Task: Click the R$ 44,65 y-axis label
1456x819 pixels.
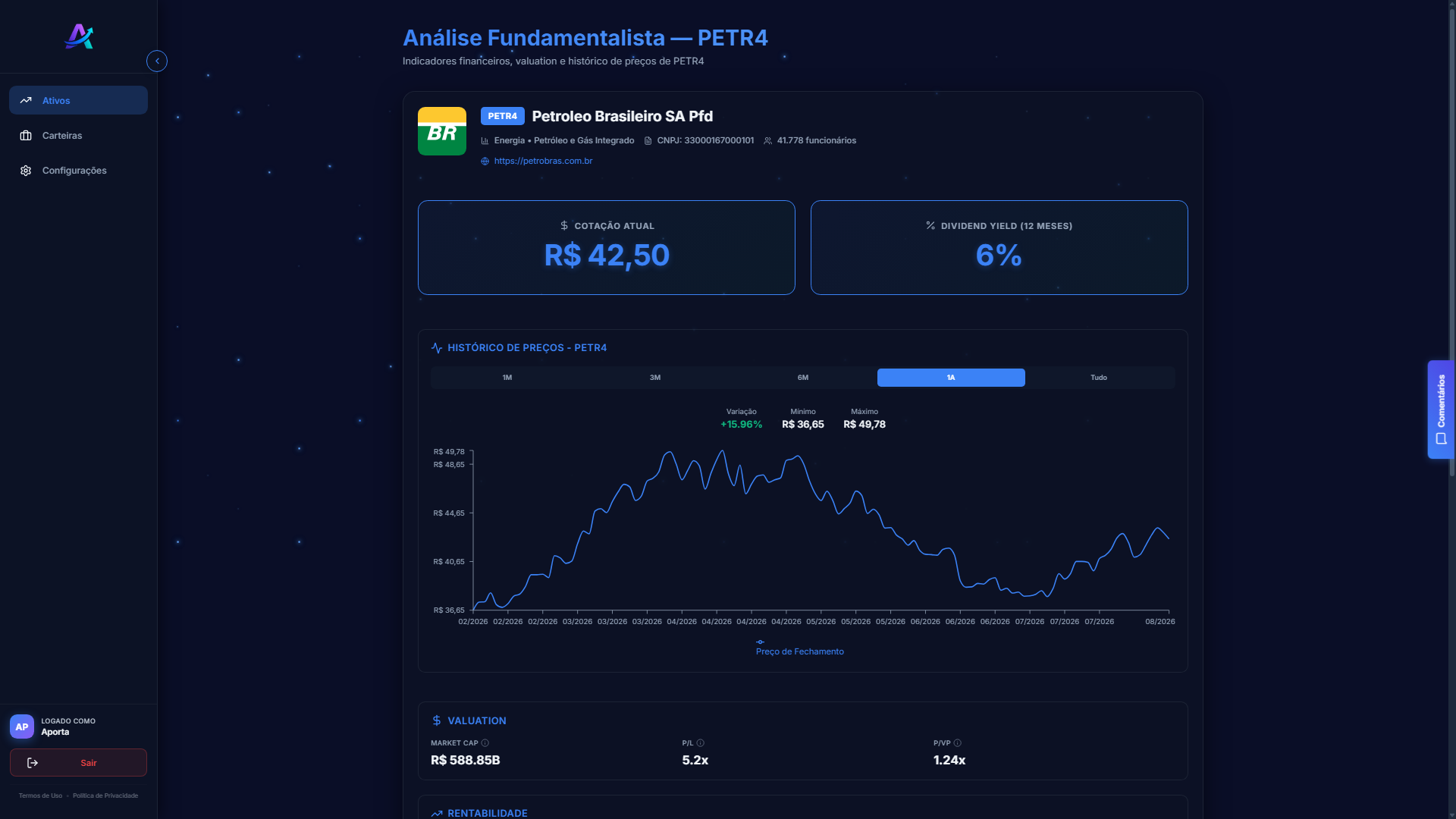Action: click(x=449, y=513)
